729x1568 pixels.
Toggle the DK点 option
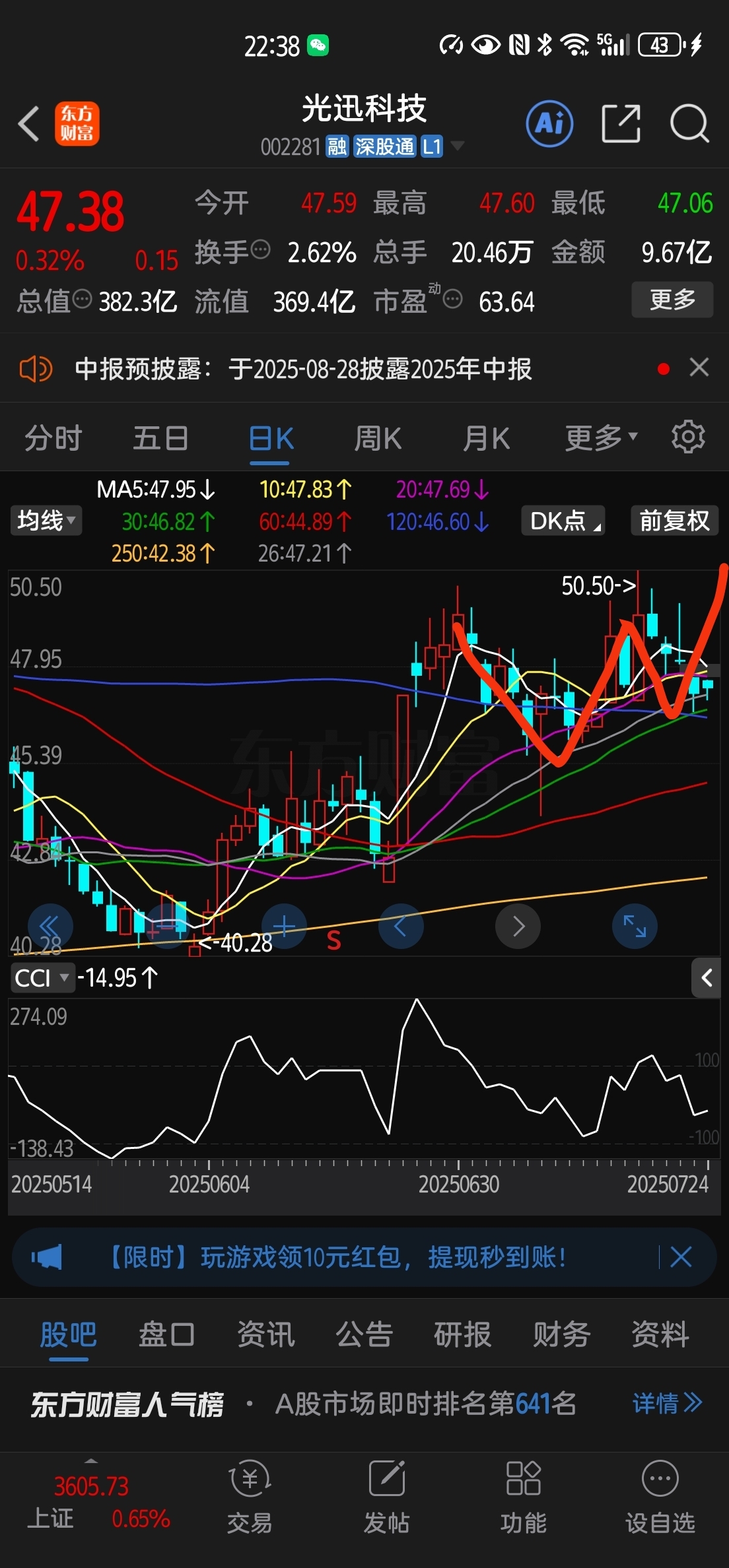(x=564, y=520)
